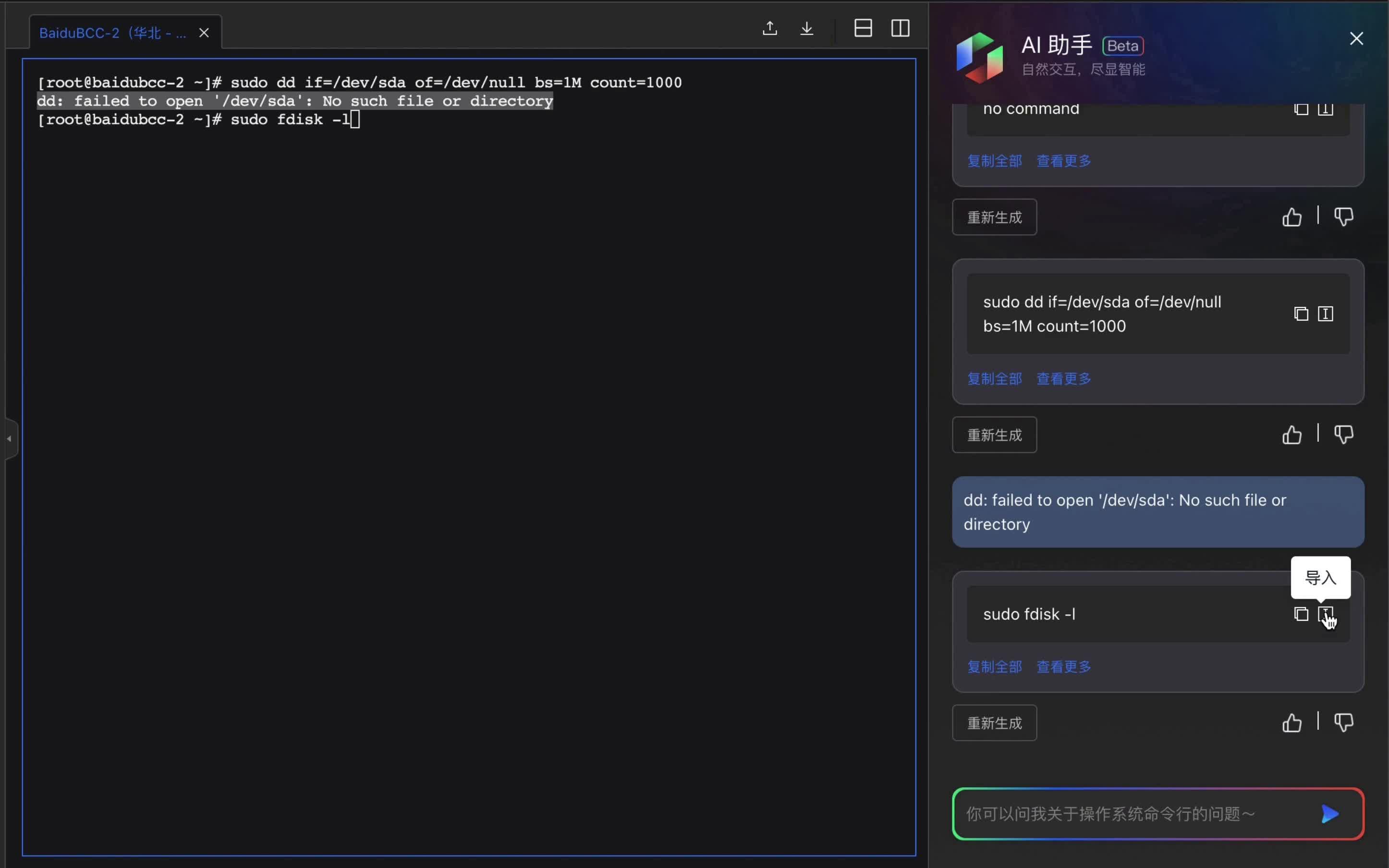Select the vertical split screen icon
The image size is (1389, 868).
tap(901, 27)
